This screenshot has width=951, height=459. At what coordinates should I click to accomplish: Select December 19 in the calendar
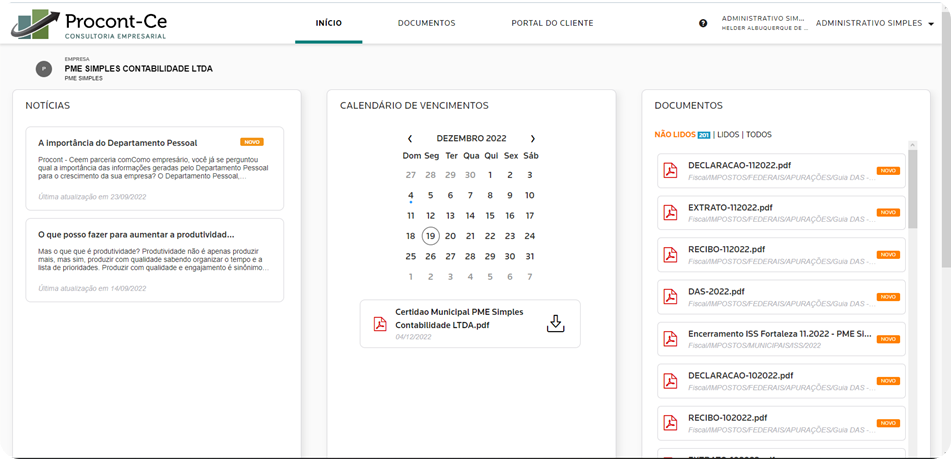point(430,236)
